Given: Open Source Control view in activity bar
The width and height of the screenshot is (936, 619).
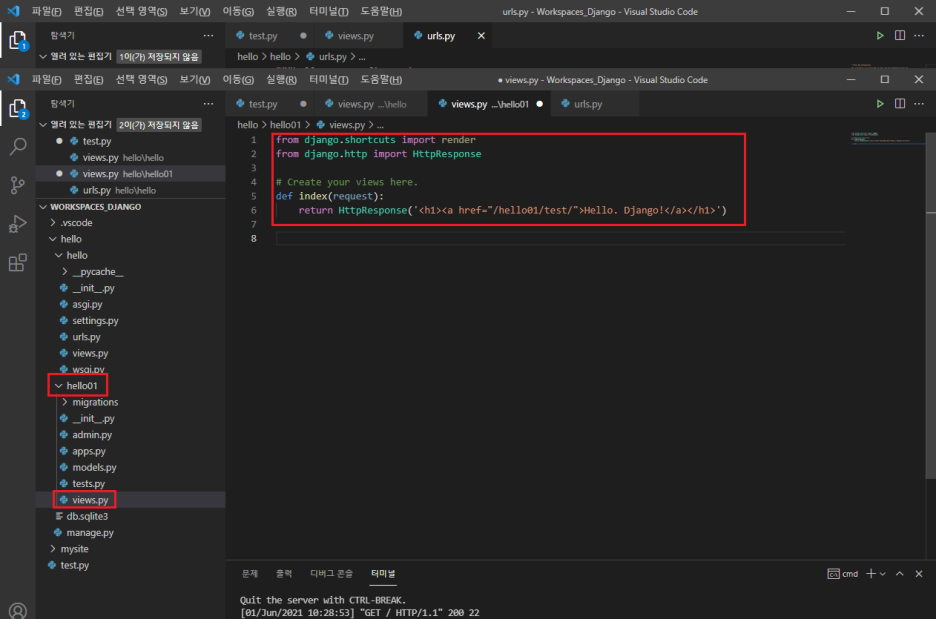Looking at the screenshot, I should 18,186.
